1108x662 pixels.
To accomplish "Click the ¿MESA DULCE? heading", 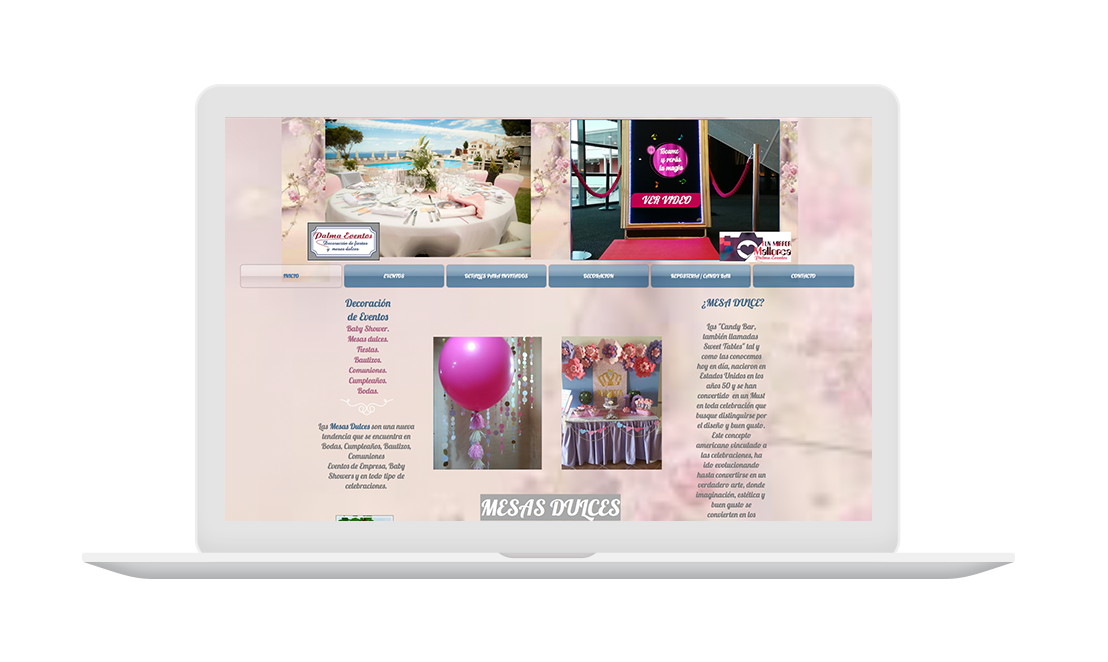I will (732, 303).
